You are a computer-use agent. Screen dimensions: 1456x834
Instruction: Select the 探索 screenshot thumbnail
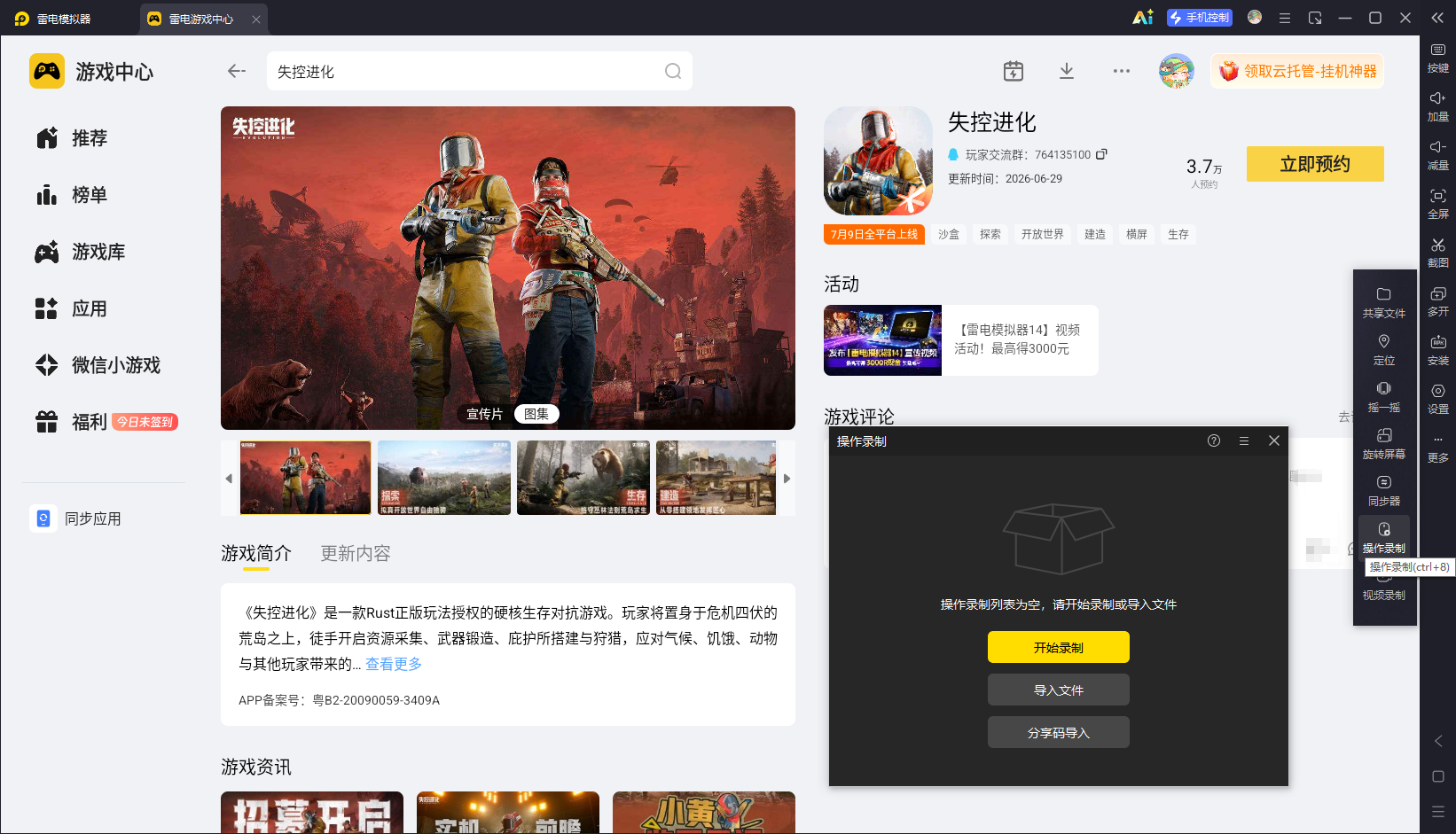click(x=444, y=478)
